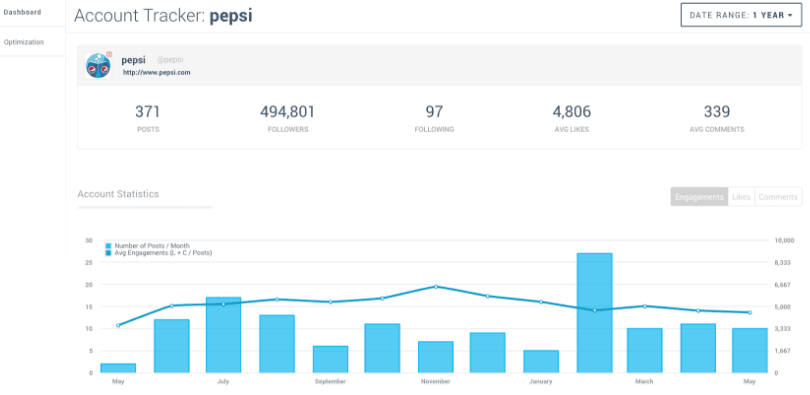This screenshot has height=395, width=810.
Task: Toggle the Number of Posts legend swatch
Action: pyautogui.click(x=108, y=246)
